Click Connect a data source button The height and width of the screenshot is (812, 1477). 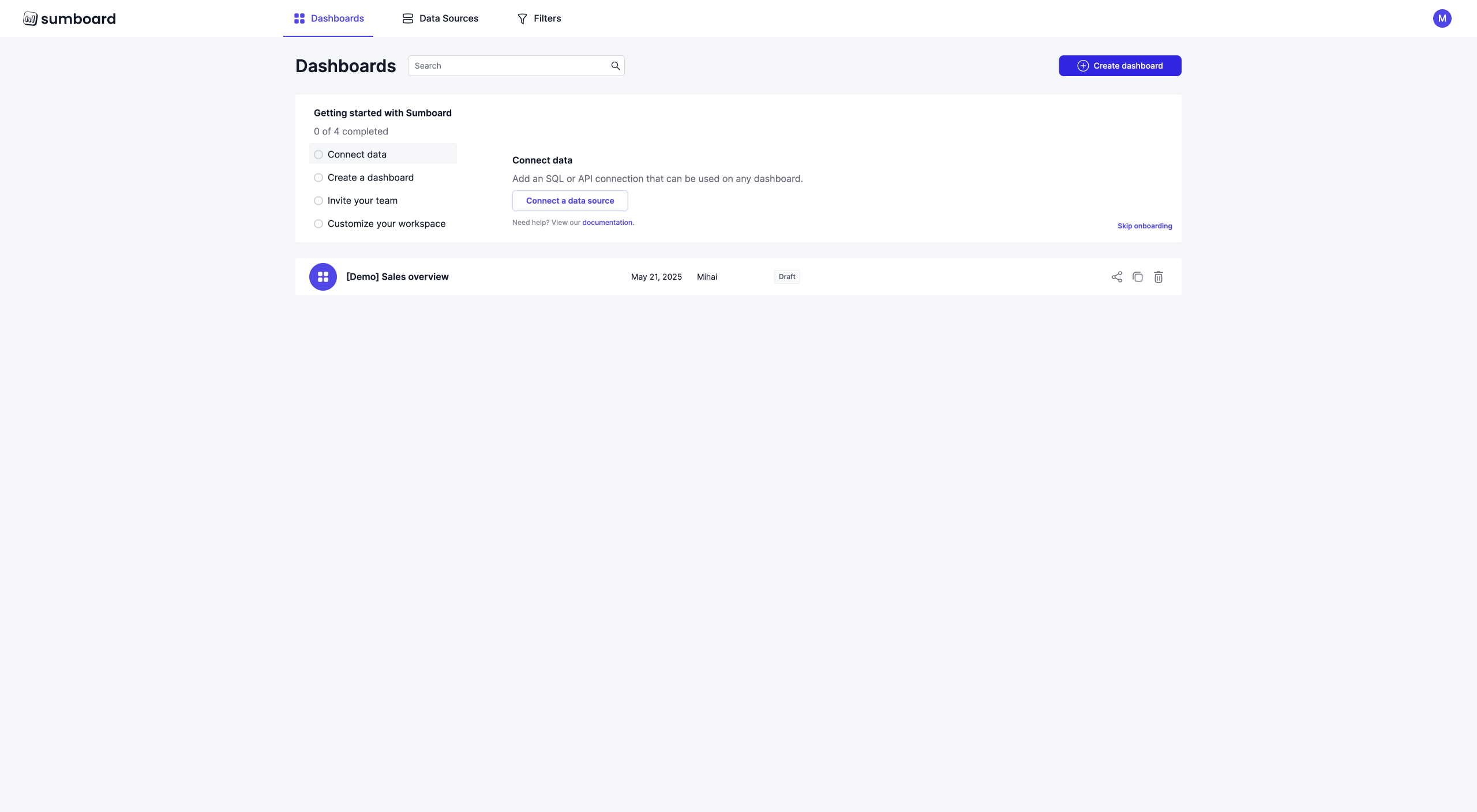[569, 201]
